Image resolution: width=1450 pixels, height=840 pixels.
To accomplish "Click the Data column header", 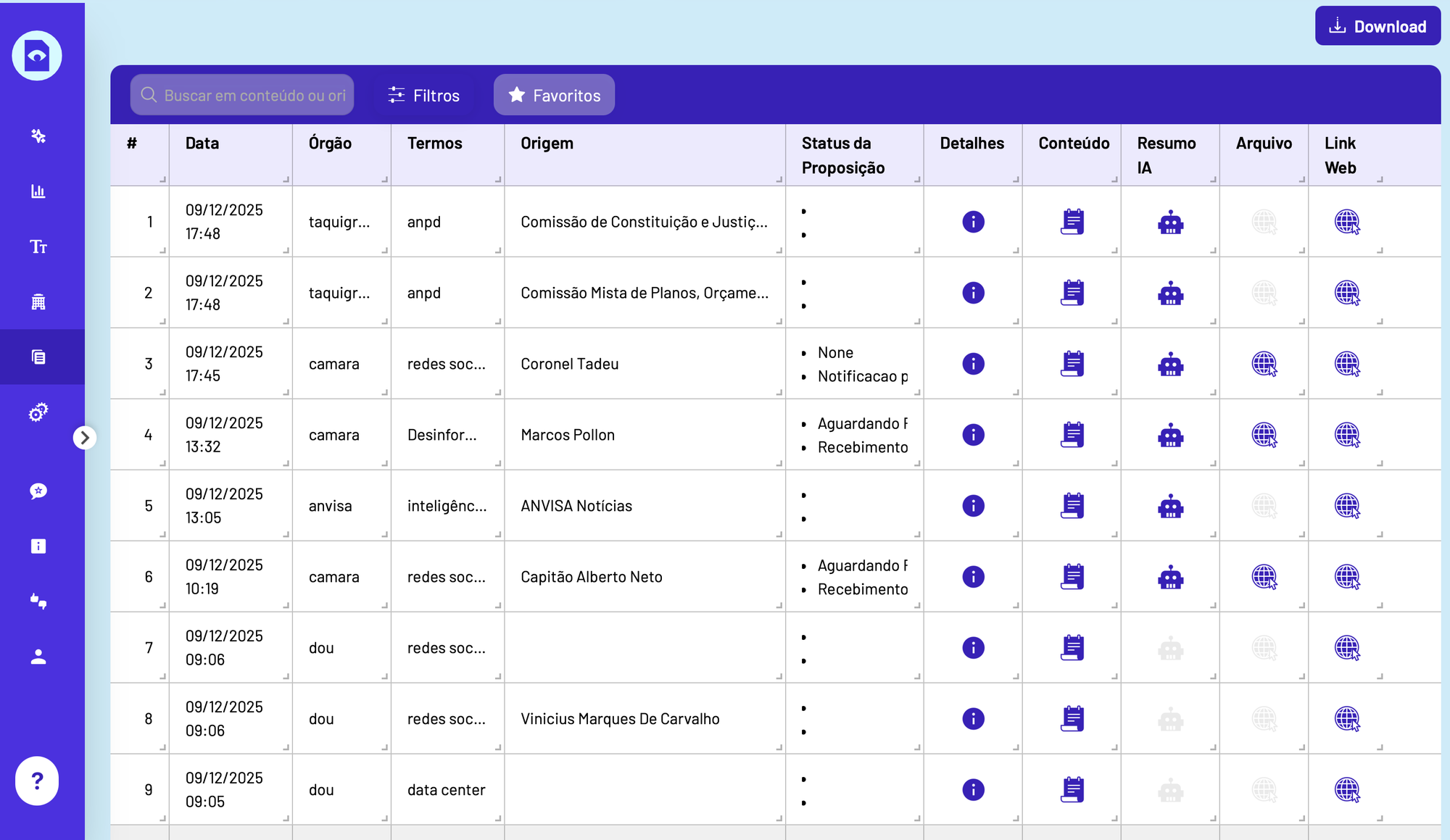I will click(x=202, y=144).
